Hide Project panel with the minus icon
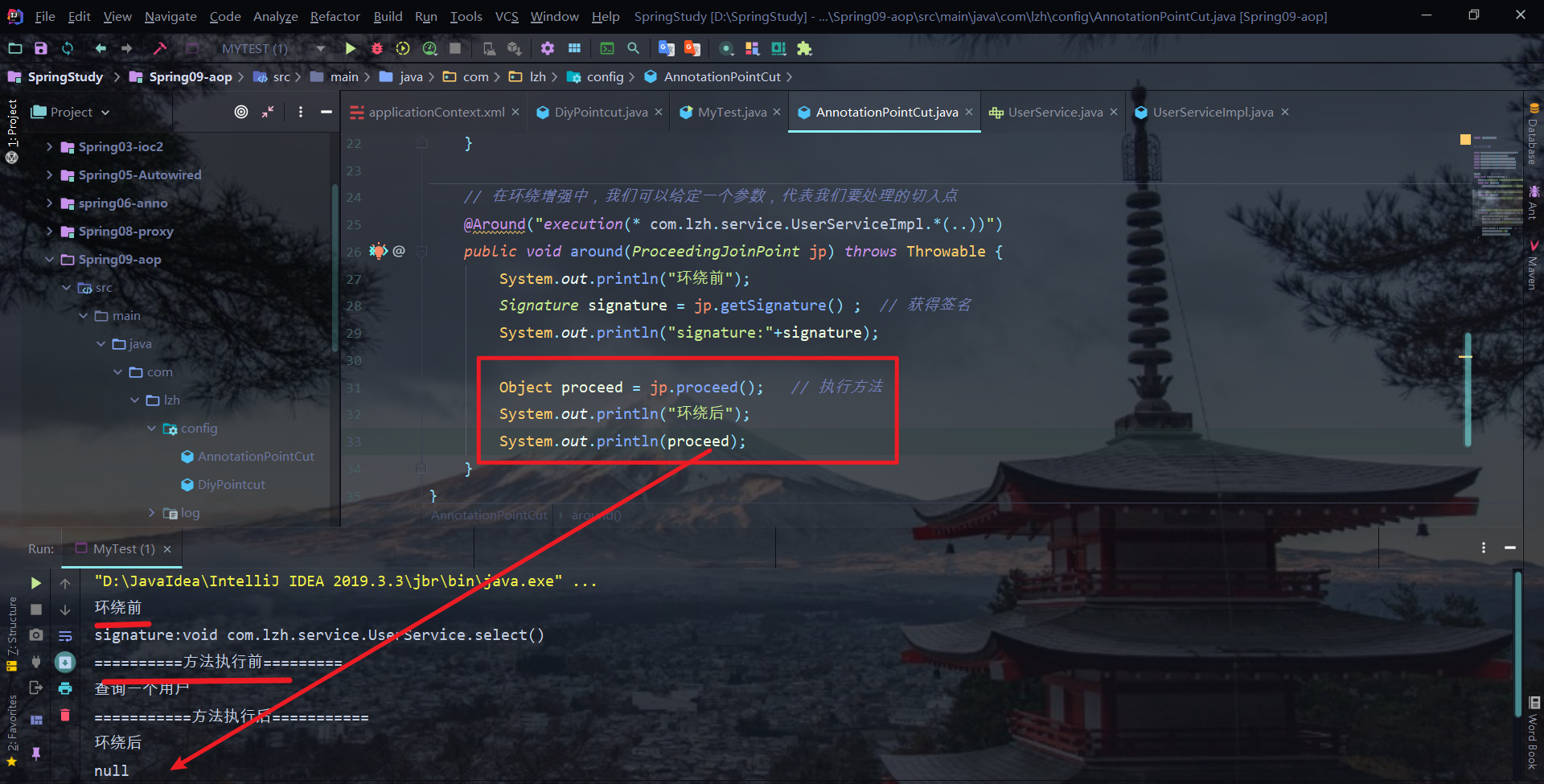 coord(326,112)
